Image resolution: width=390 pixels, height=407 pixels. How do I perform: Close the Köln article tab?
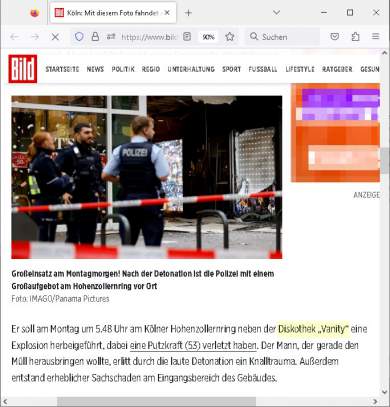pos(167,13)
